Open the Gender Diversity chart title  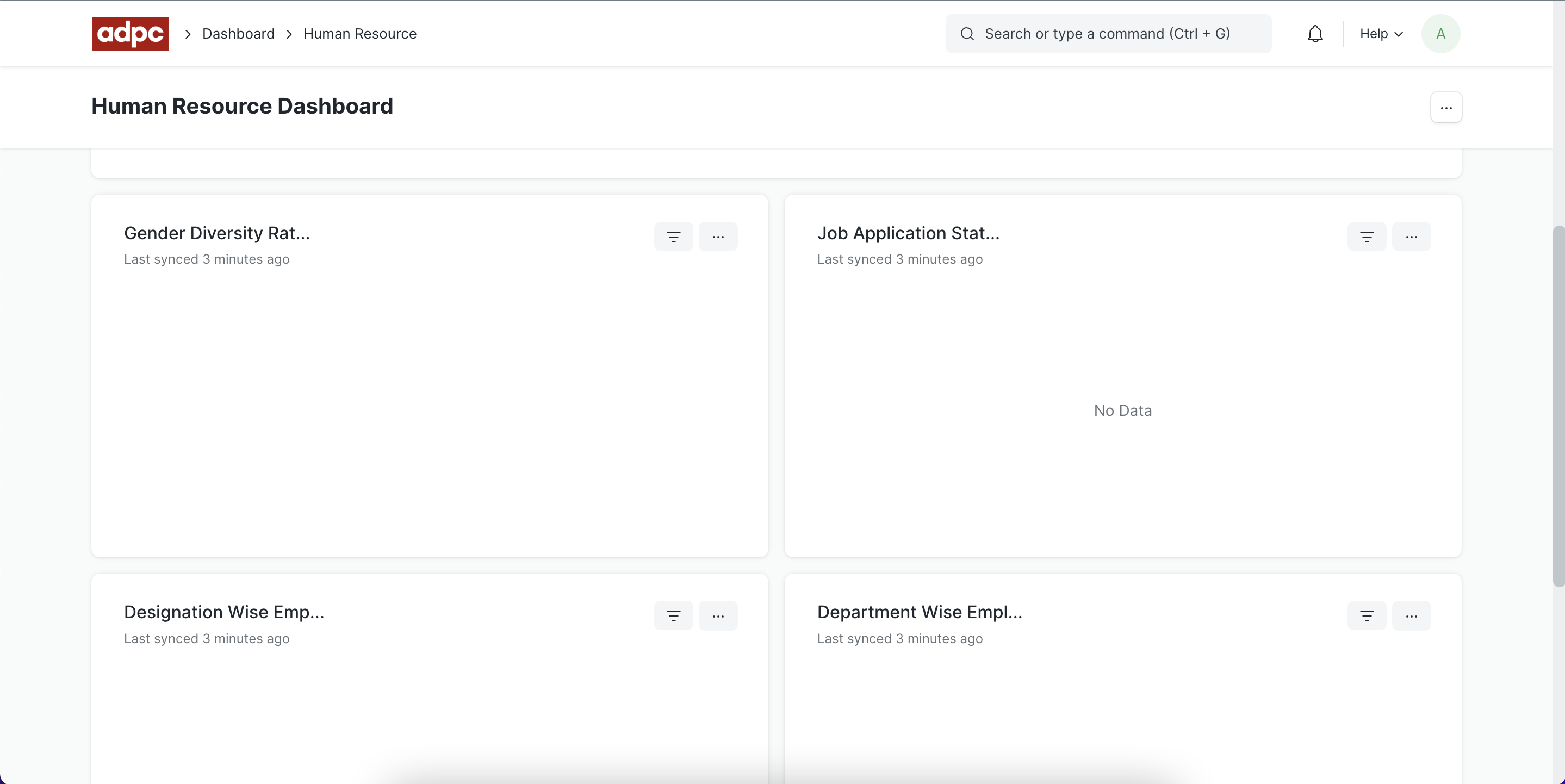click(x=217, y=233)
